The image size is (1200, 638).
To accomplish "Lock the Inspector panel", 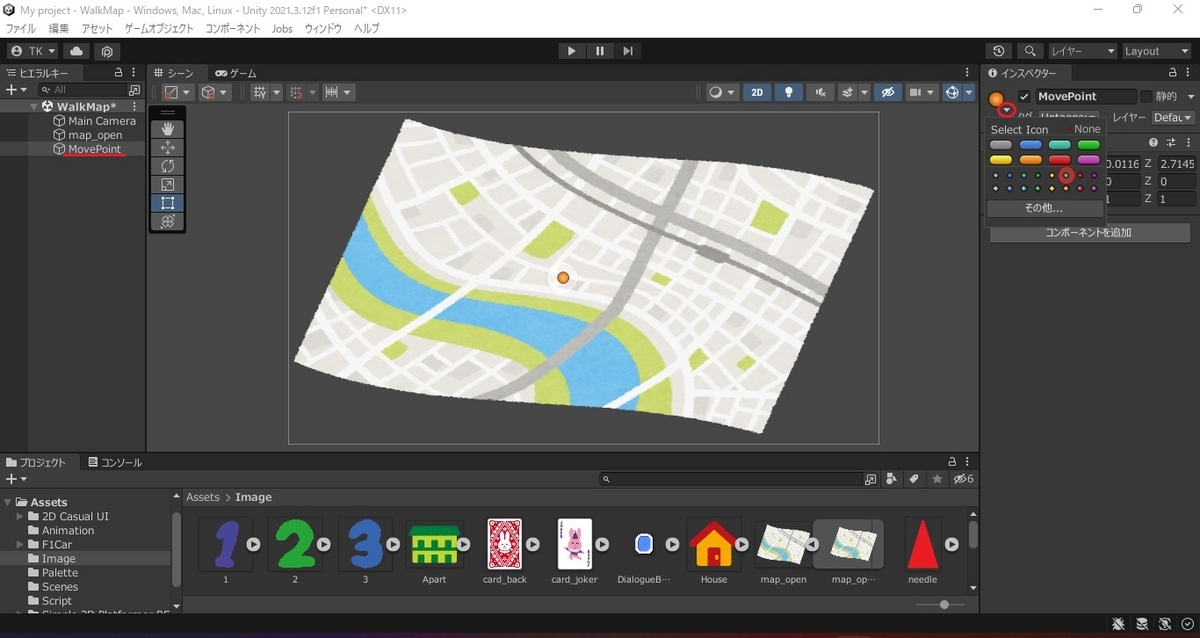I will tap(1173, 73).
